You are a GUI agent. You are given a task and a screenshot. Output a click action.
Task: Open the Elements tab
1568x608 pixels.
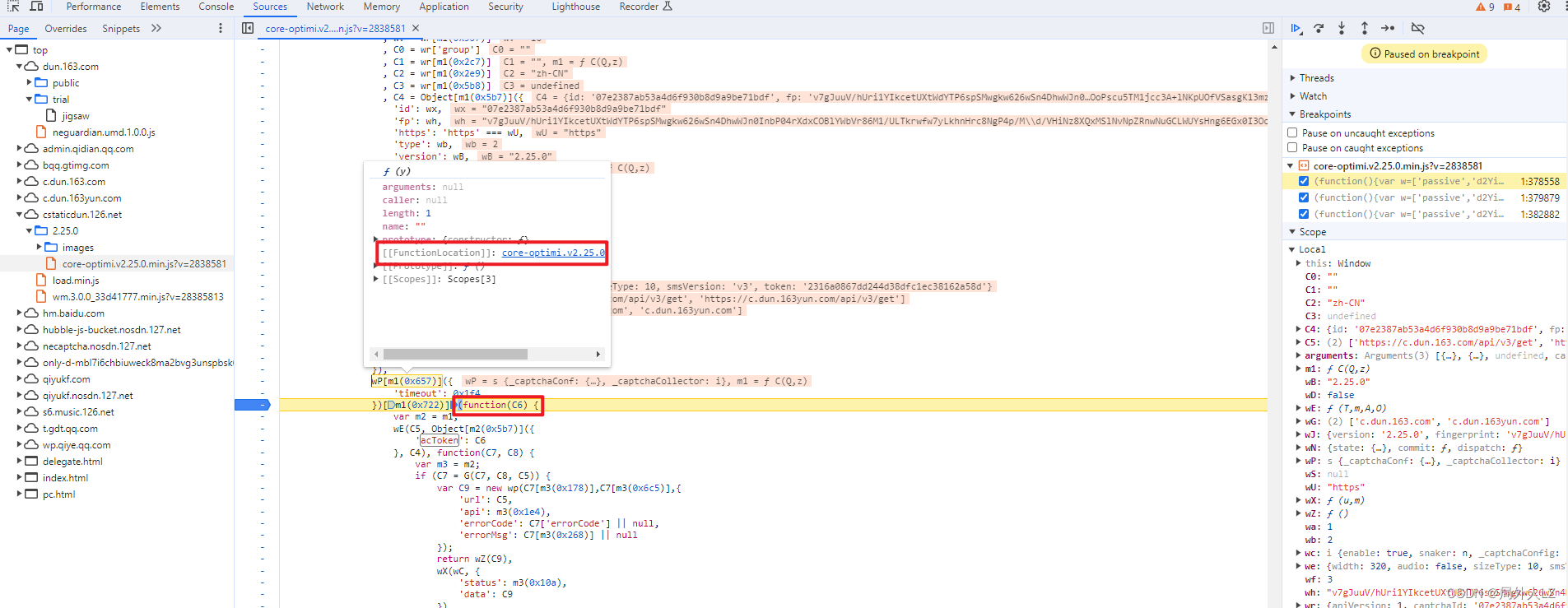click(160, 7)
